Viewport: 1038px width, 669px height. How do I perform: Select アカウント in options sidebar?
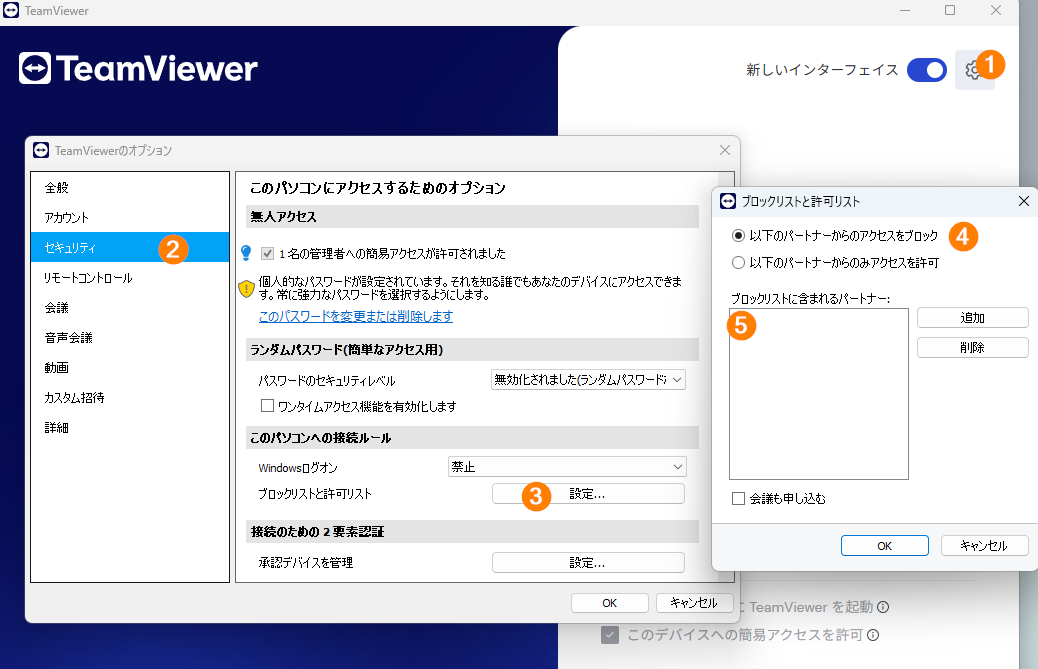[x=130, y=218]
